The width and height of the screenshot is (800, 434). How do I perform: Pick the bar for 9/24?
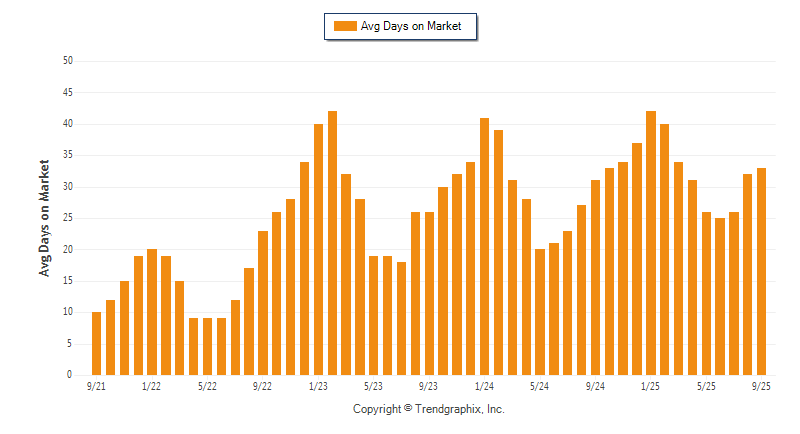point(595,277)
